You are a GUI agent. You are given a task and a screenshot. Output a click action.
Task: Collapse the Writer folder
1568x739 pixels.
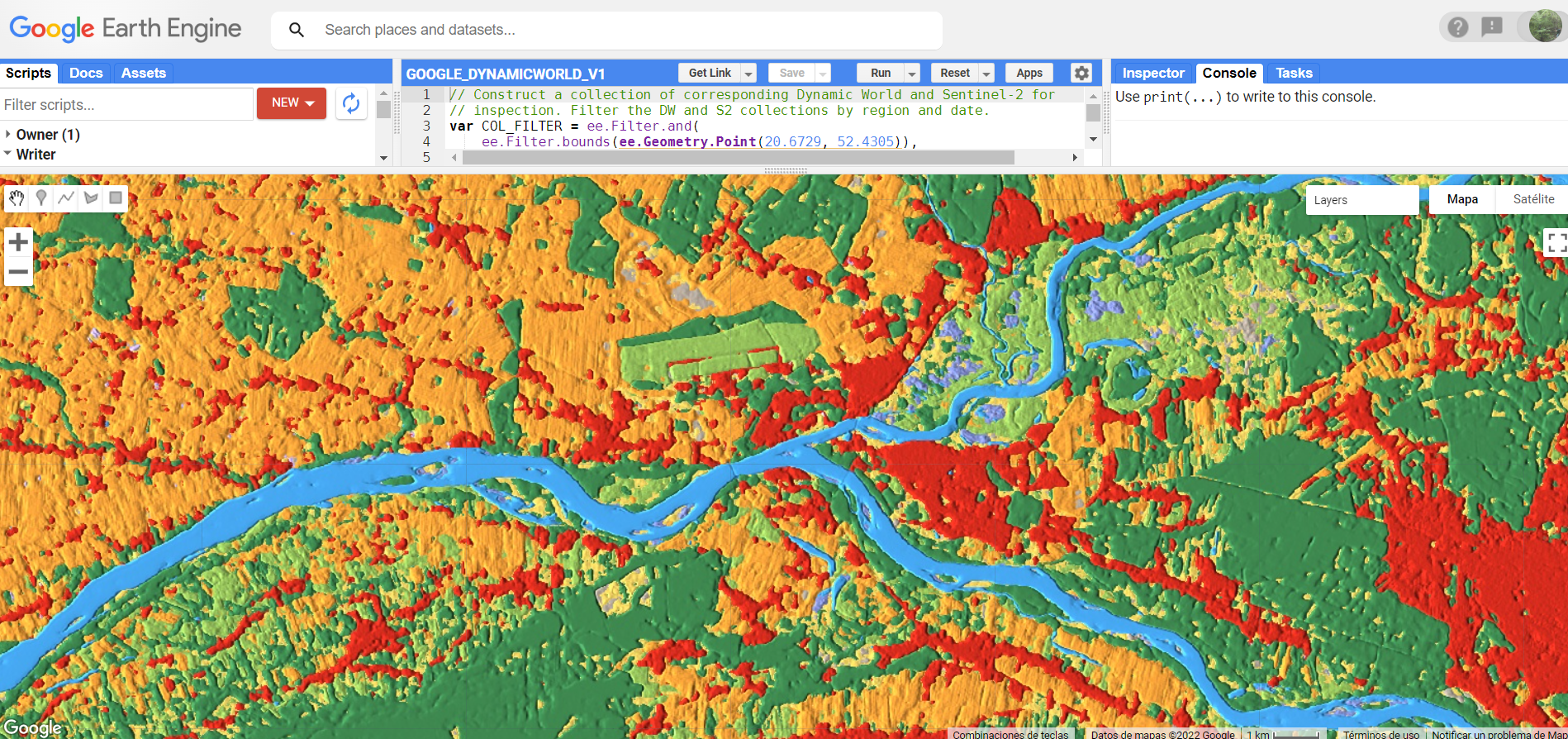(8, 154)
